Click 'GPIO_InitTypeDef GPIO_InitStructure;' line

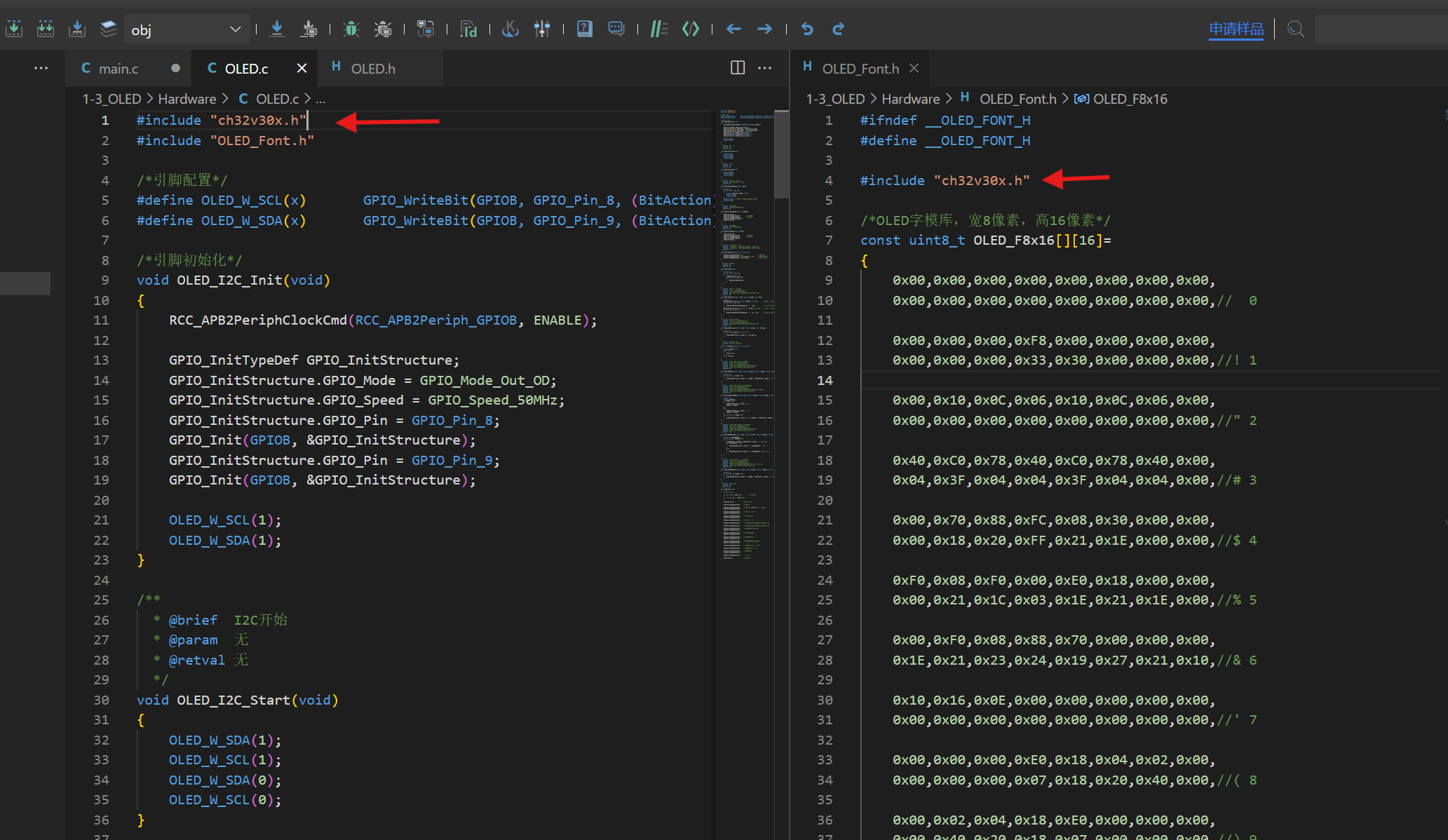(314, 360)
